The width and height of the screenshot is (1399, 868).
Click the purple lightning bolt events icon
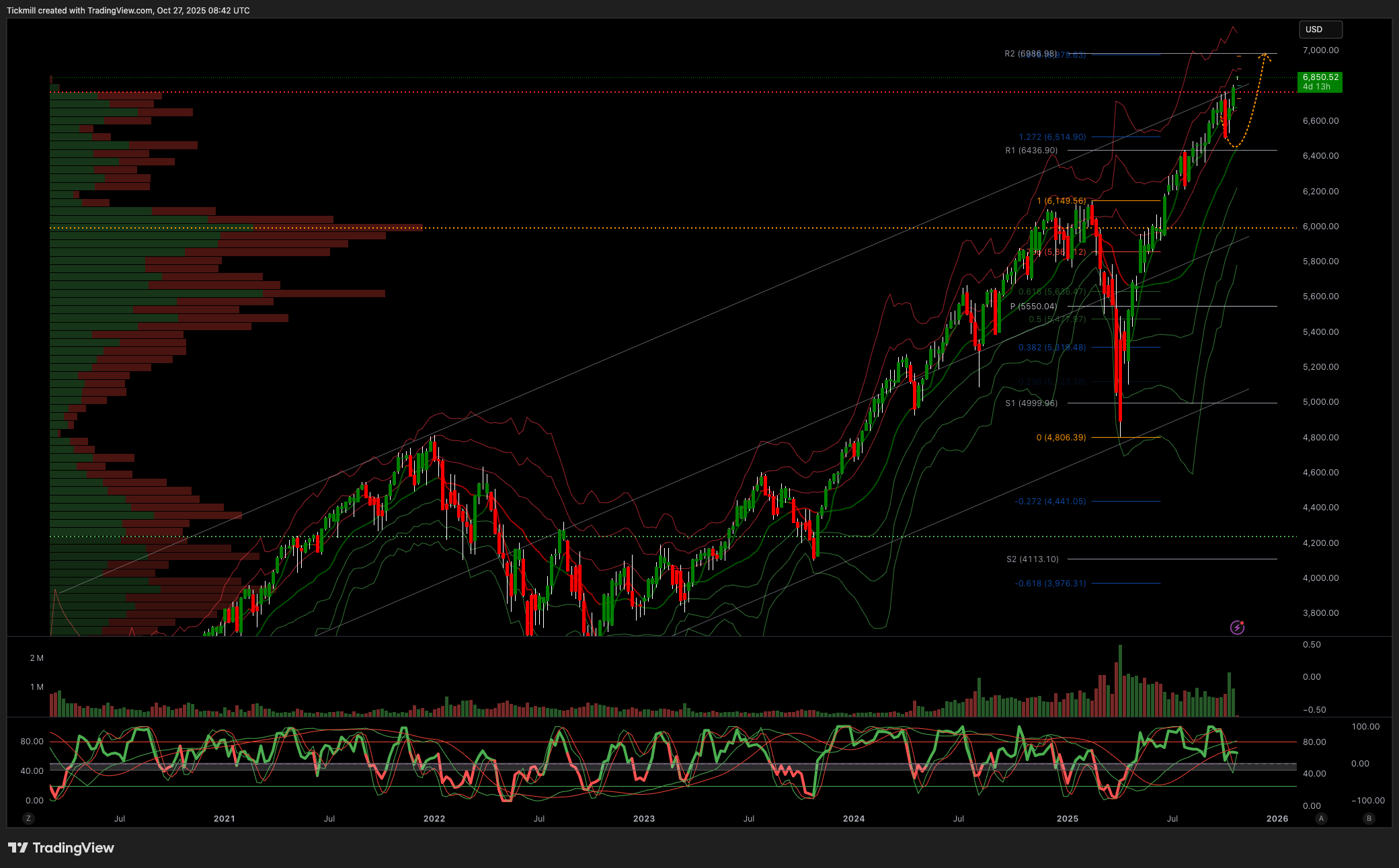1237,627
